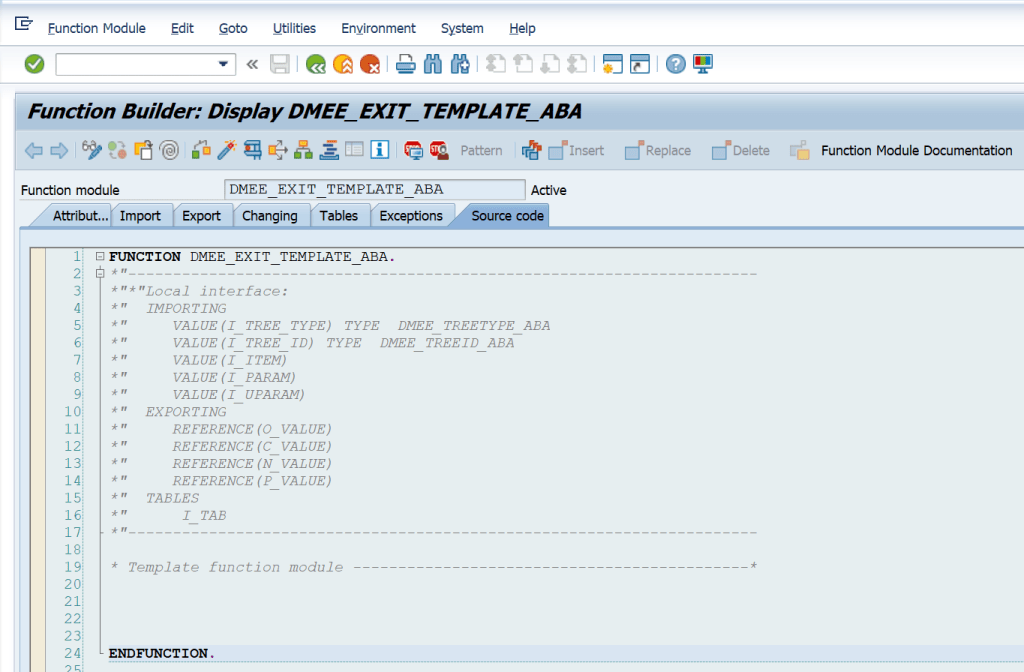The image size is (1024, 672).
Task: Switch to the Exceptions tab
Action: (412, 215)
